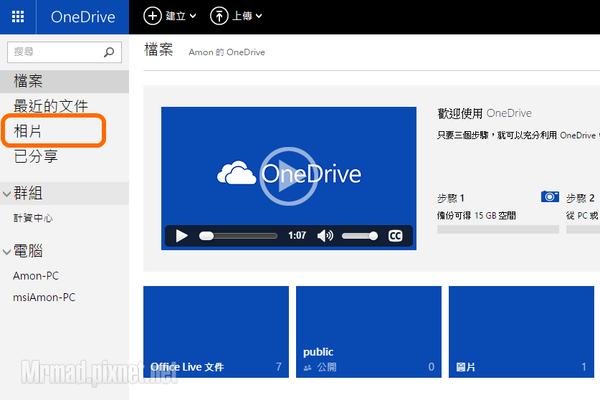600x400 pixels.
Task: Collapse the 群組 section
Action: [7, 193]
